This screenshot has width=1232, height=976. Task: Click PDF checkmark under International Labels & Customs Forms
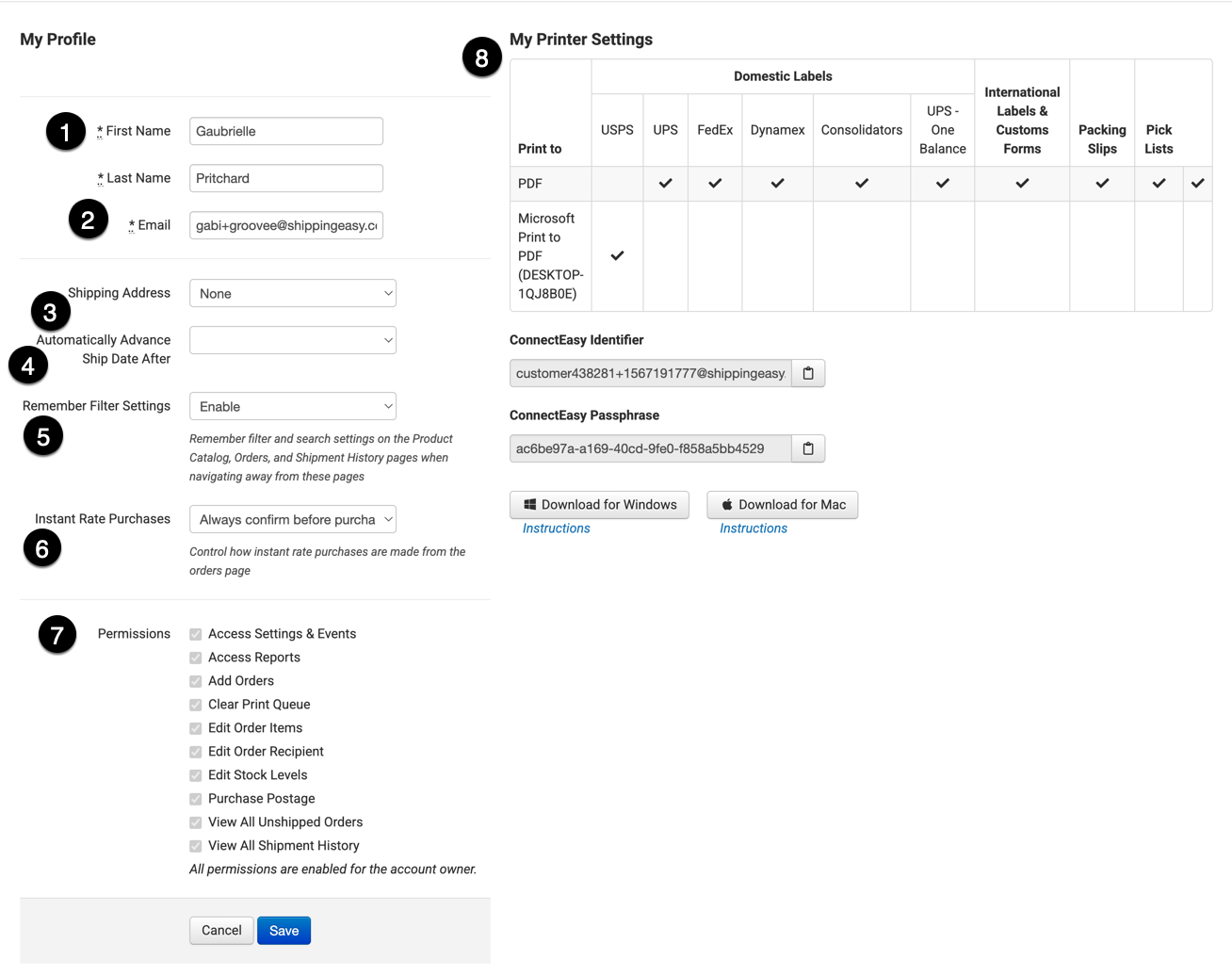(x=1022, y=184)
